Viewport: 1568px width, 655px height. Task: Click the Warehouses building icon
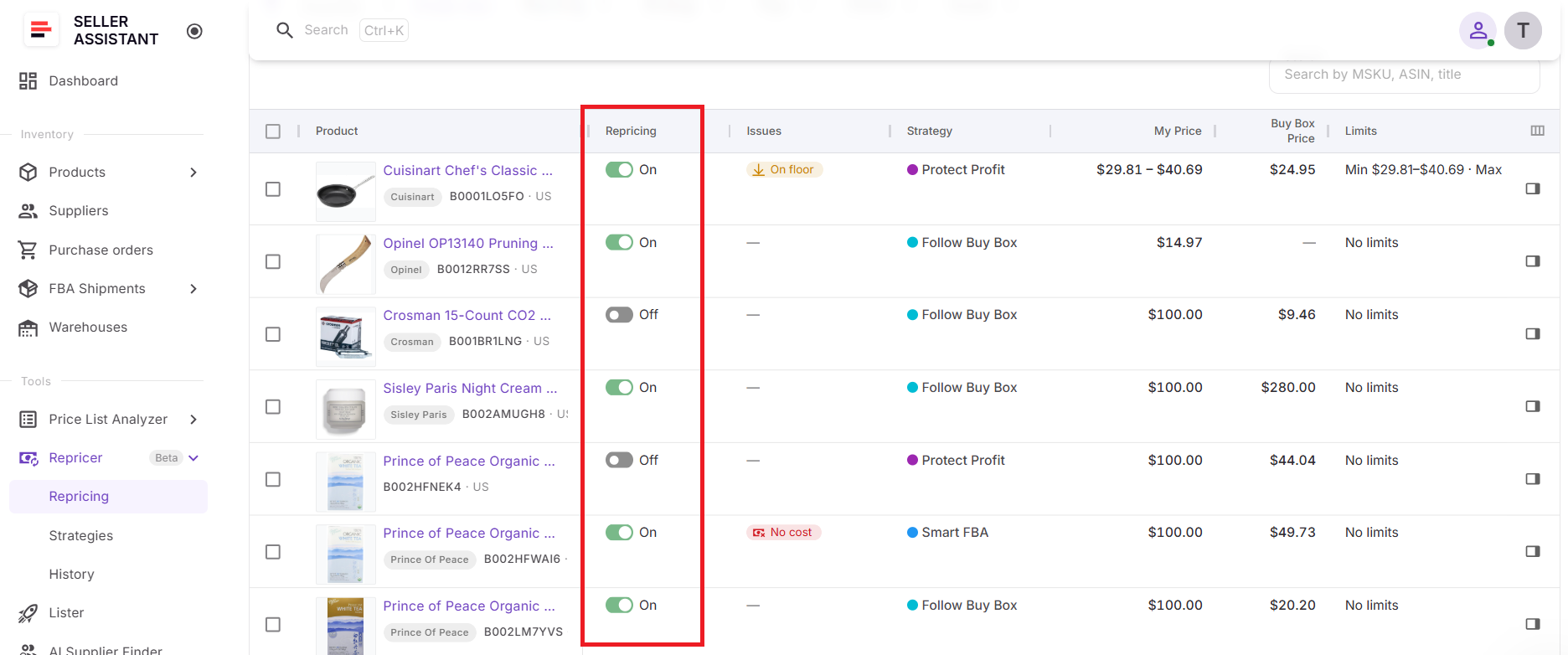point(28,327)
